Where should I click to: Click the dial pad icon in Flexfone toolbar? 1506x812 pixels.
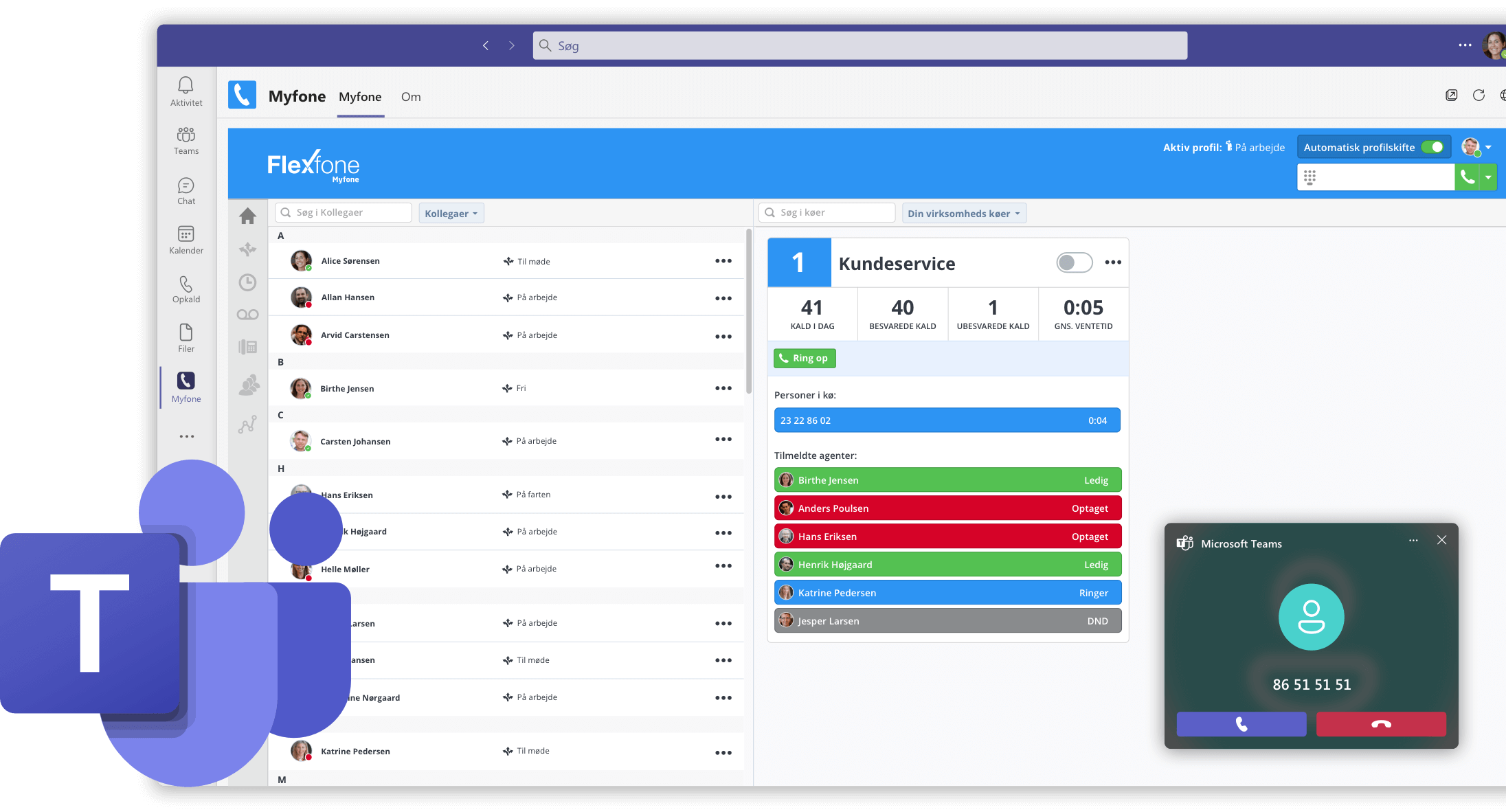tap(1311, 178)
